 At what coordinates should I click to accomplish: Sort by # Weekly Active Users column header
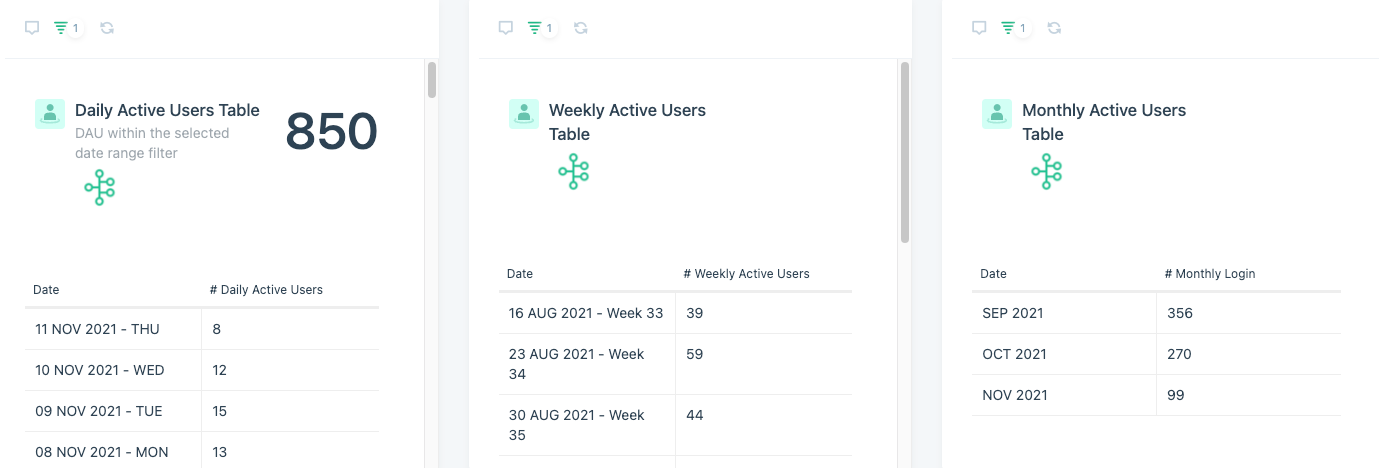(746, 274)
